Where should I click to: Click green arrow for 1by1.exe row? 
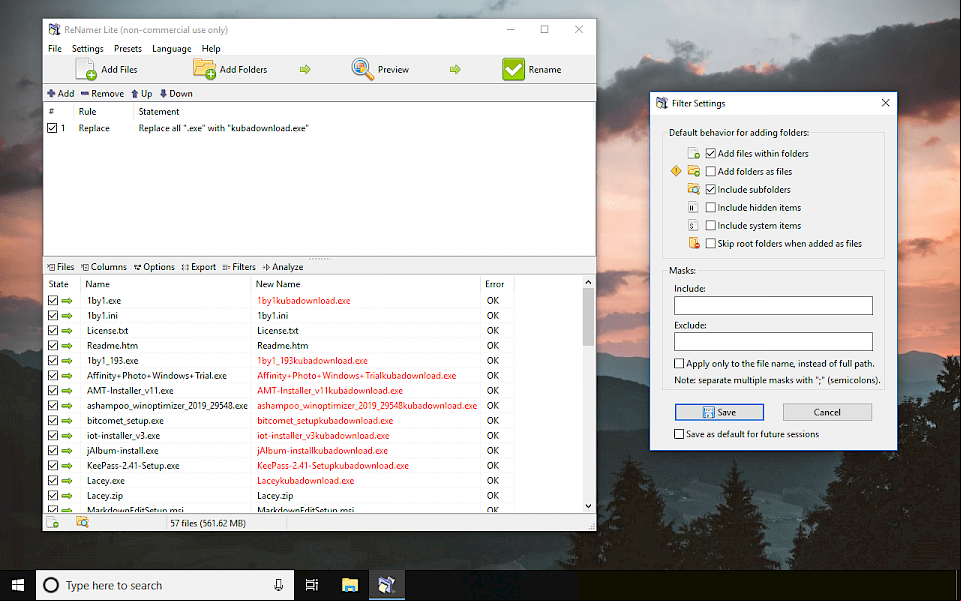click(67, 301)
